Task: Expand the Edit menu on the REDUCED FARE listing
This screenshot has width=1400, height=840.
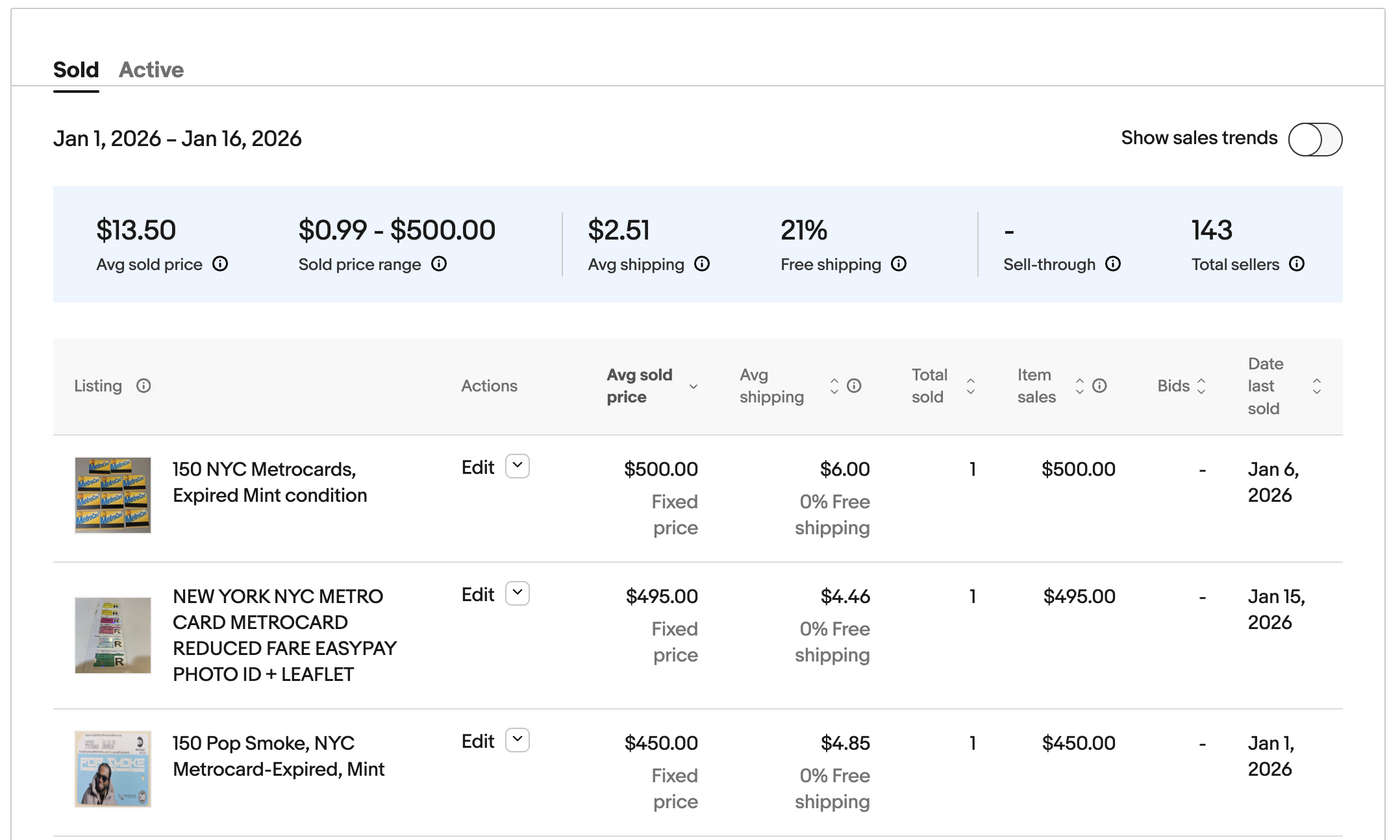Action: tap(518, 593)
